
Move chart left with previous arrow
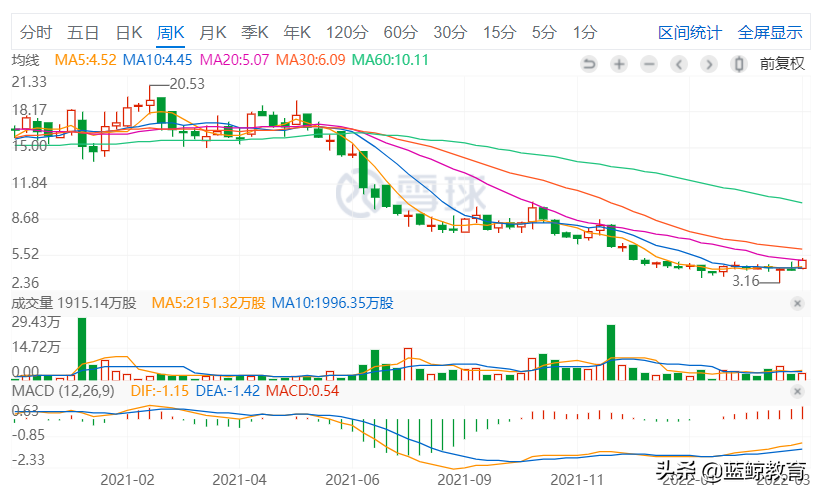coord(679,64)
